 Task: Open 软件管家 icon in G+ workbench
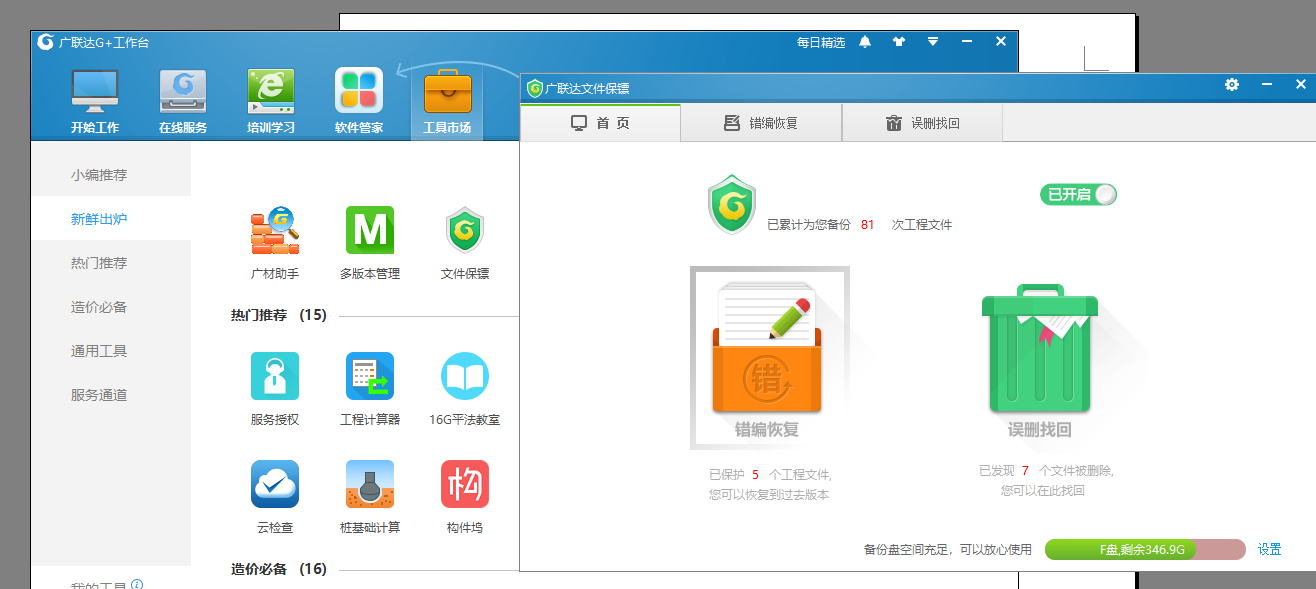(359, 101)
